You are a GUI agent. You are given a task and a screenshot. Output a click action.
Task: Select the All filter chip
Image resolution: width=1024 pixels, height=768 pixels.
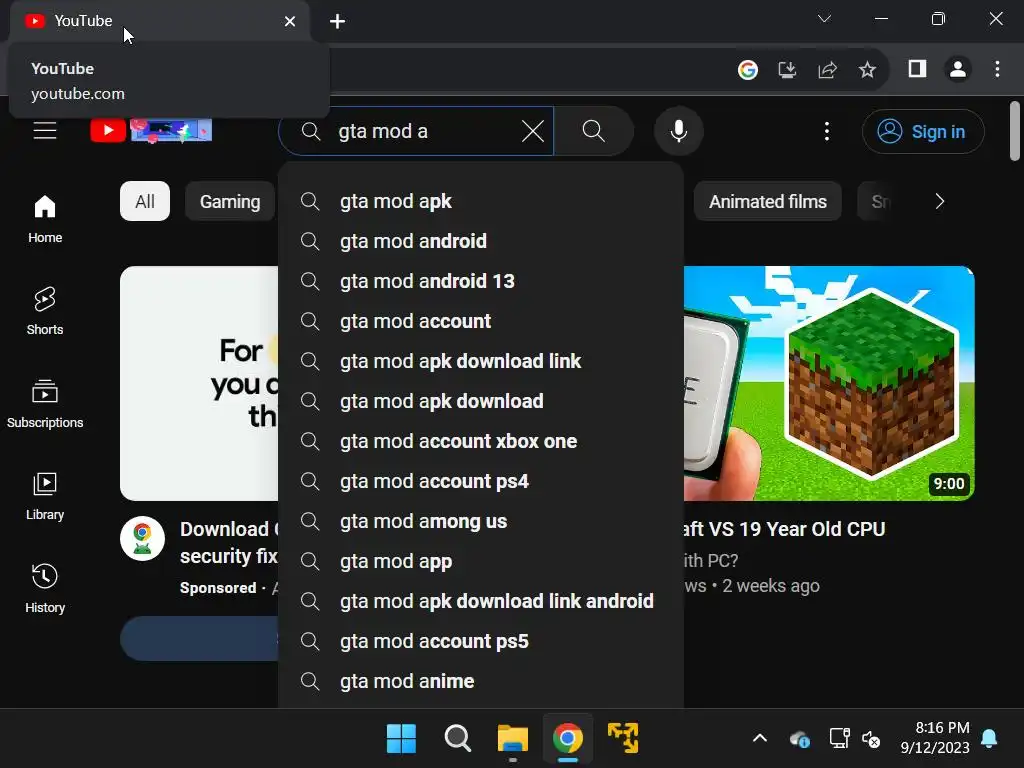(145, 201)
